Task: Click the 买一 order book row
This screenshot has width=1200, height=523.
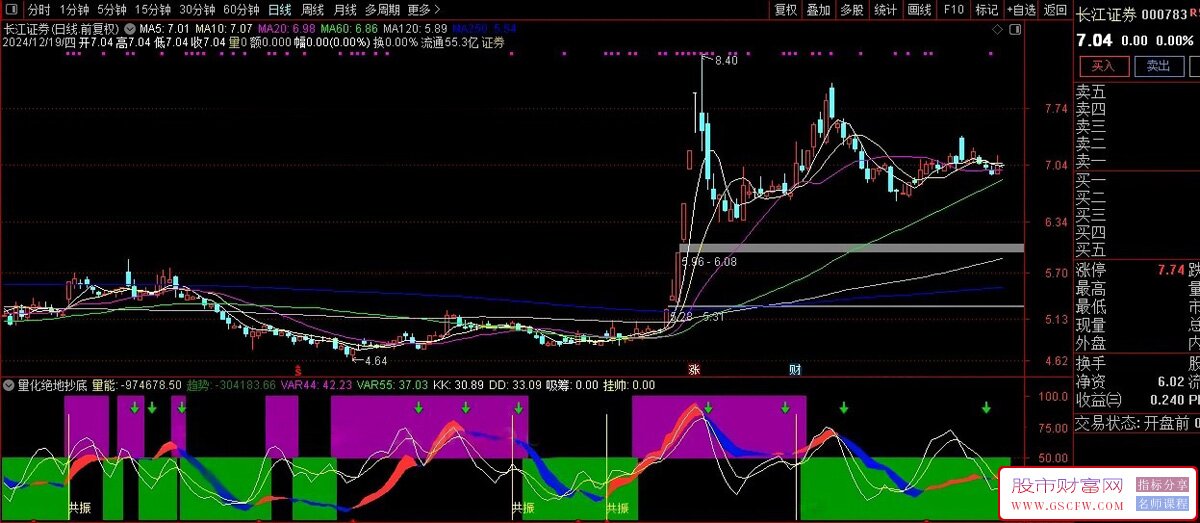Action: point(1137,181)
